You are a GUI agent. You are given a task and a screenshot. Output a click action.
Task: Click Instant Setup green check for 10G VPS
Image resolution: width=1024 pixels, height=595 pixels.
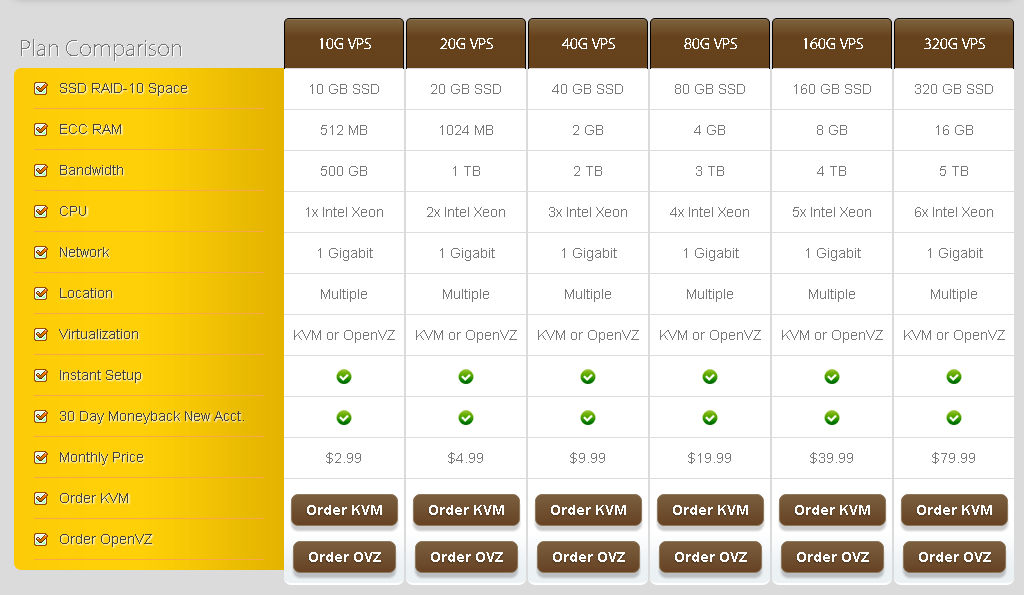coord(344,377)
